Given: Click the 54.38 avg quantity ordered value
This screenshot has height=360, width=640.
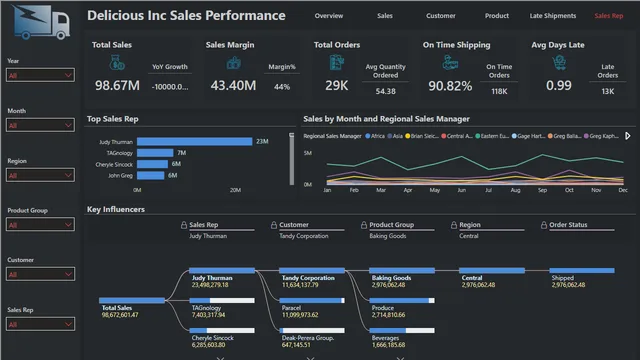Looking at the screenshot, I should 385,91.
